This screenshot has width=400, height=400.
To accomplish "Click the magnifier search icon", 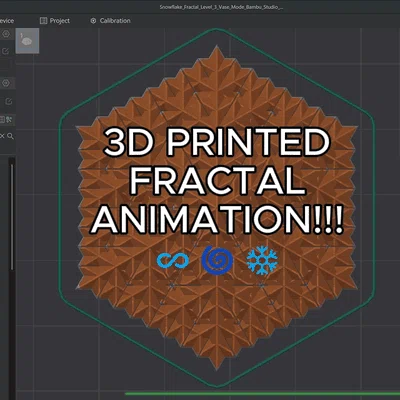I will 10,136.
